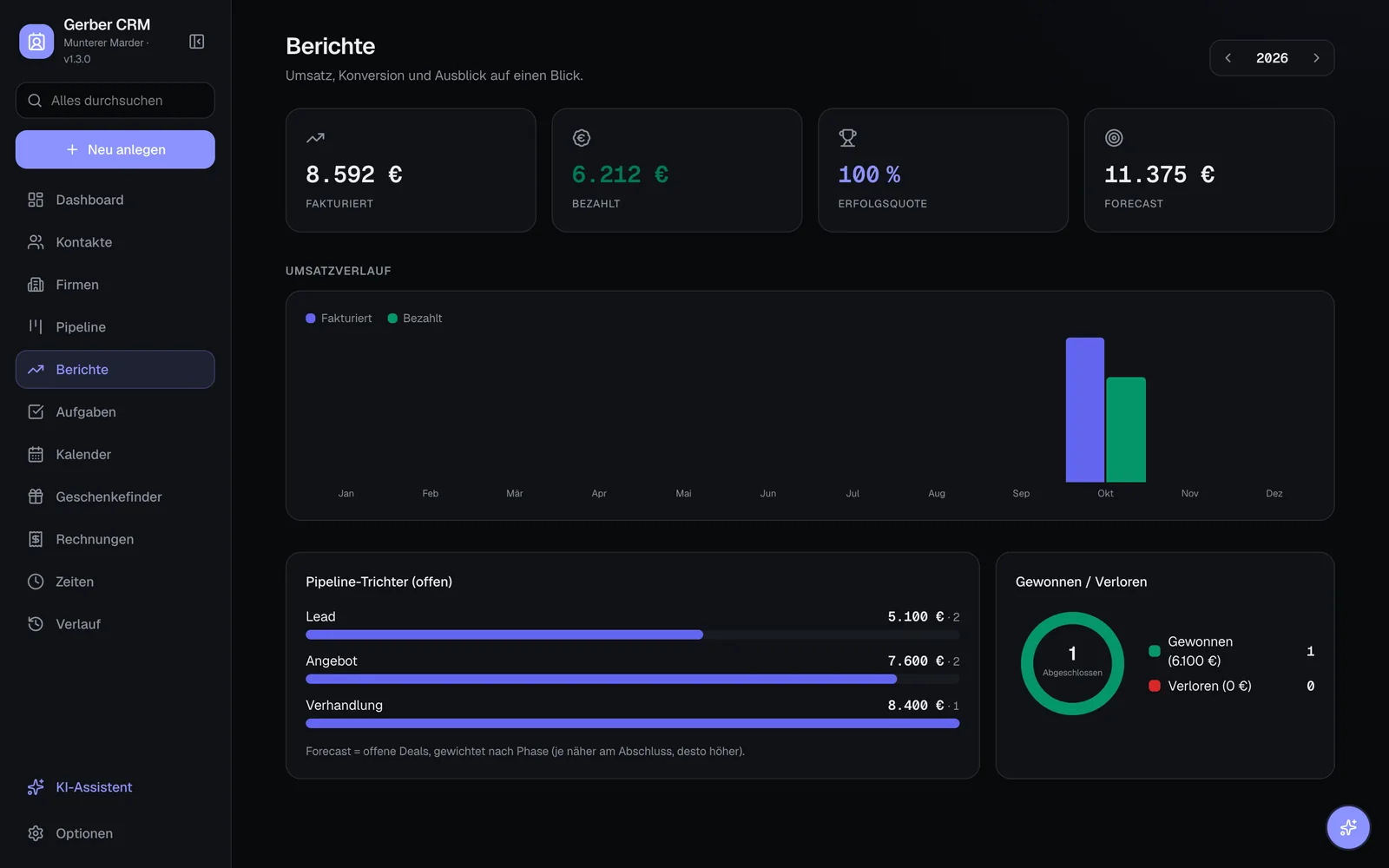The height and width of the screenshot is (868, 1389).
Task: Click the Lead 5.100 € amount
Action: pos(915,616)
